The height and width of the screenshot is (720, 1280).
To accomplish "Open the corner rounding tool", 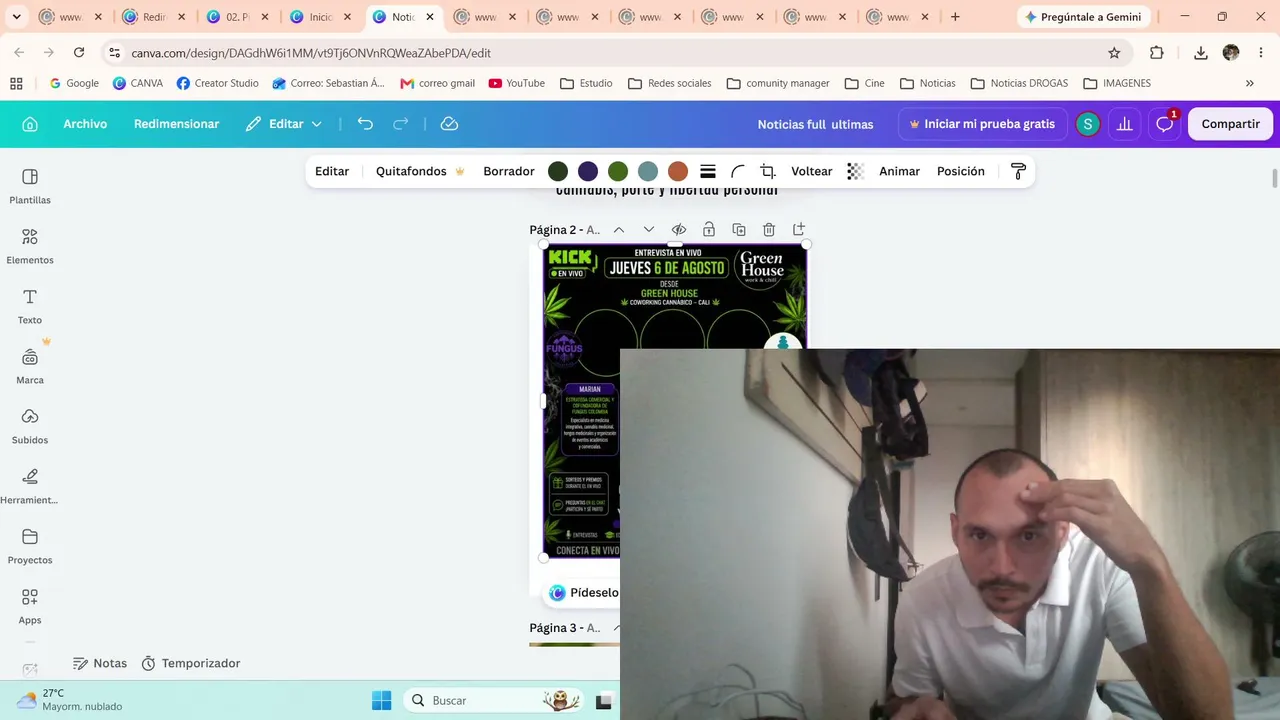I will point(738,171).
